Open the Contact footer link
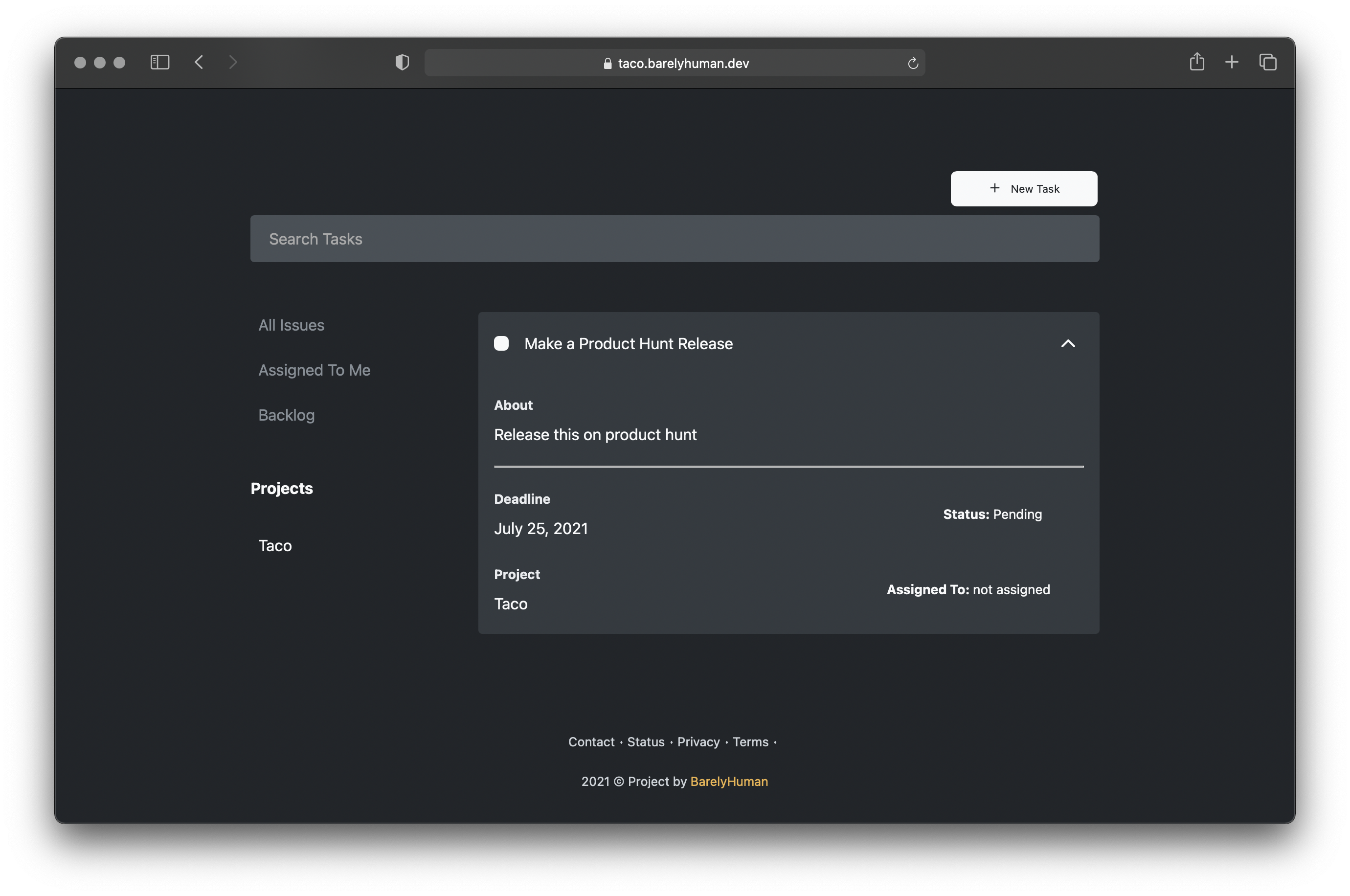The image size is (1350, 896). [591, 742]
